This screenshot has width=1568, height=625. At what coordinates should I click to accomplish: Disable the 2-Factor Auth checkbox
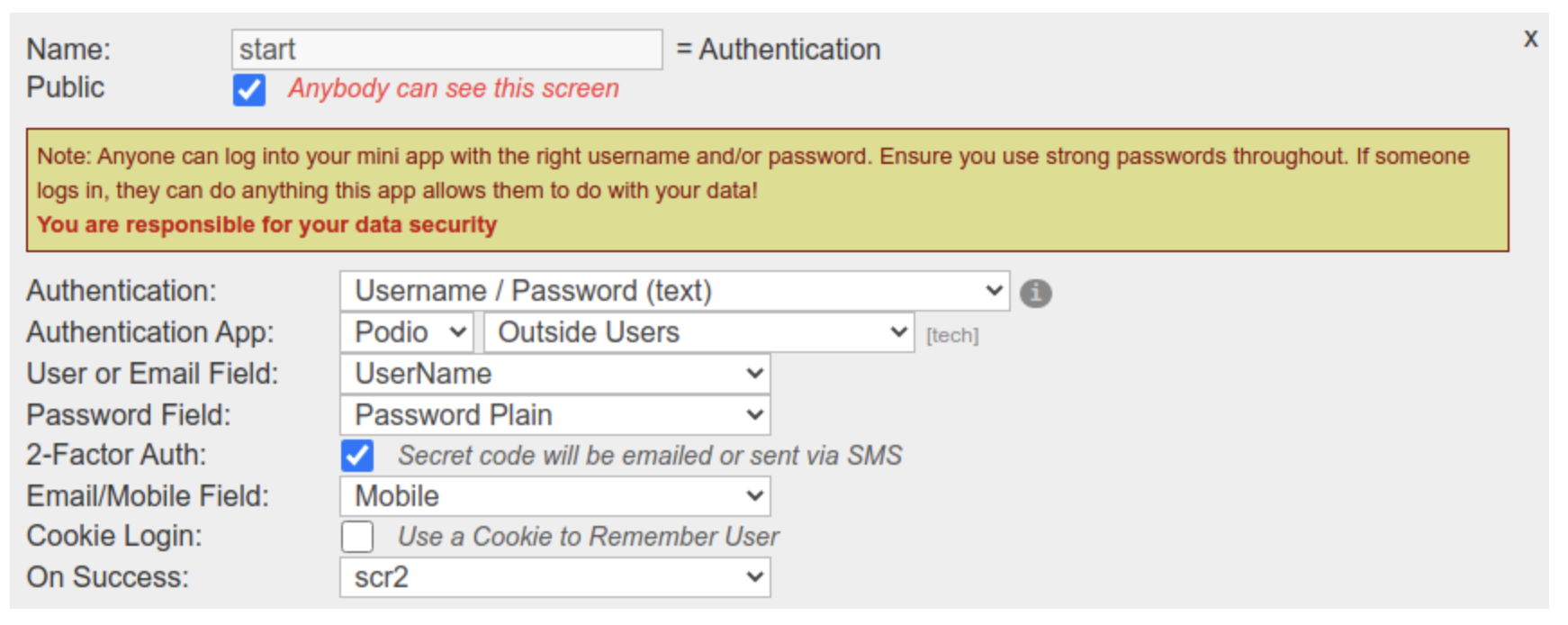[x=357, y=456]
